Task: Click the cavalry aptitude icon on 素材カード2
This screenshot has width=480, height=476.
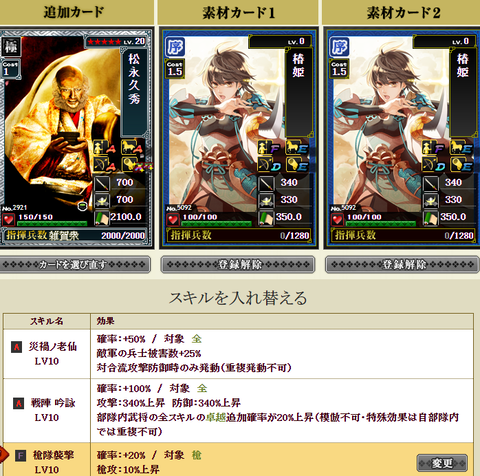Action: pyautogui.click(x=457, y=148)
